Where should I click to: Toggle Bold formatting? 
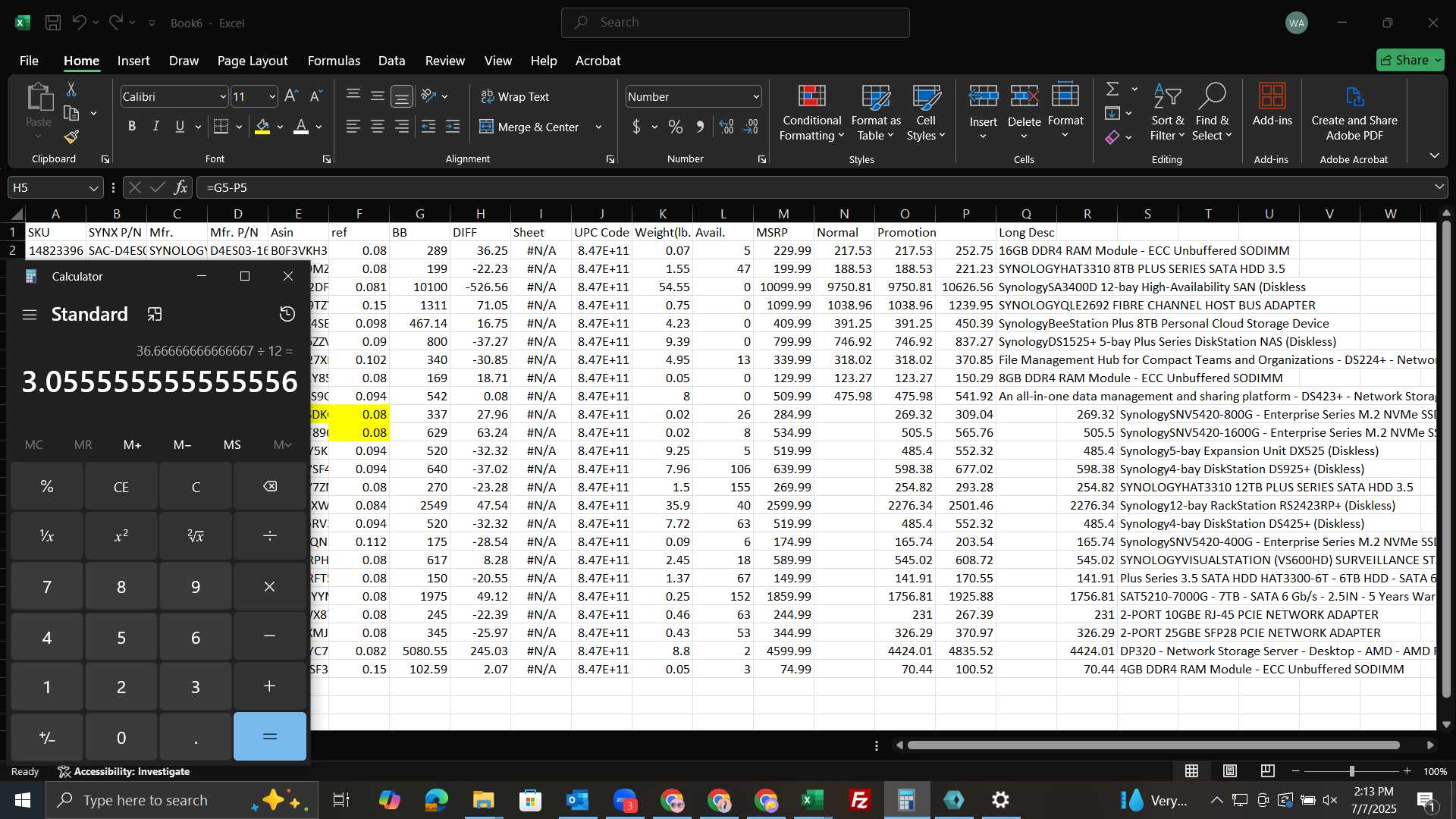(132, 127)
